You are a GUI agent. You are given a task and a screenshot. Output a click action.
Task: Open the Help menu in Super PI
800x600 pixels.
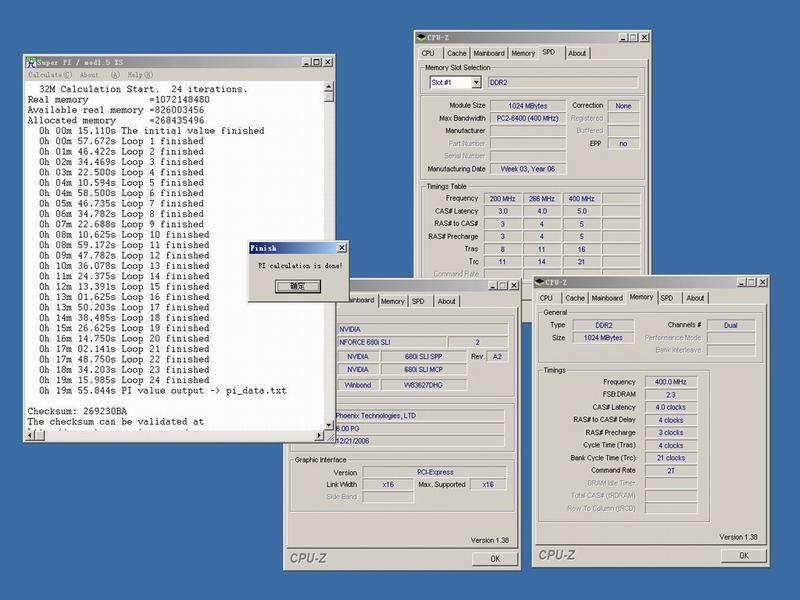pos(139,75)
